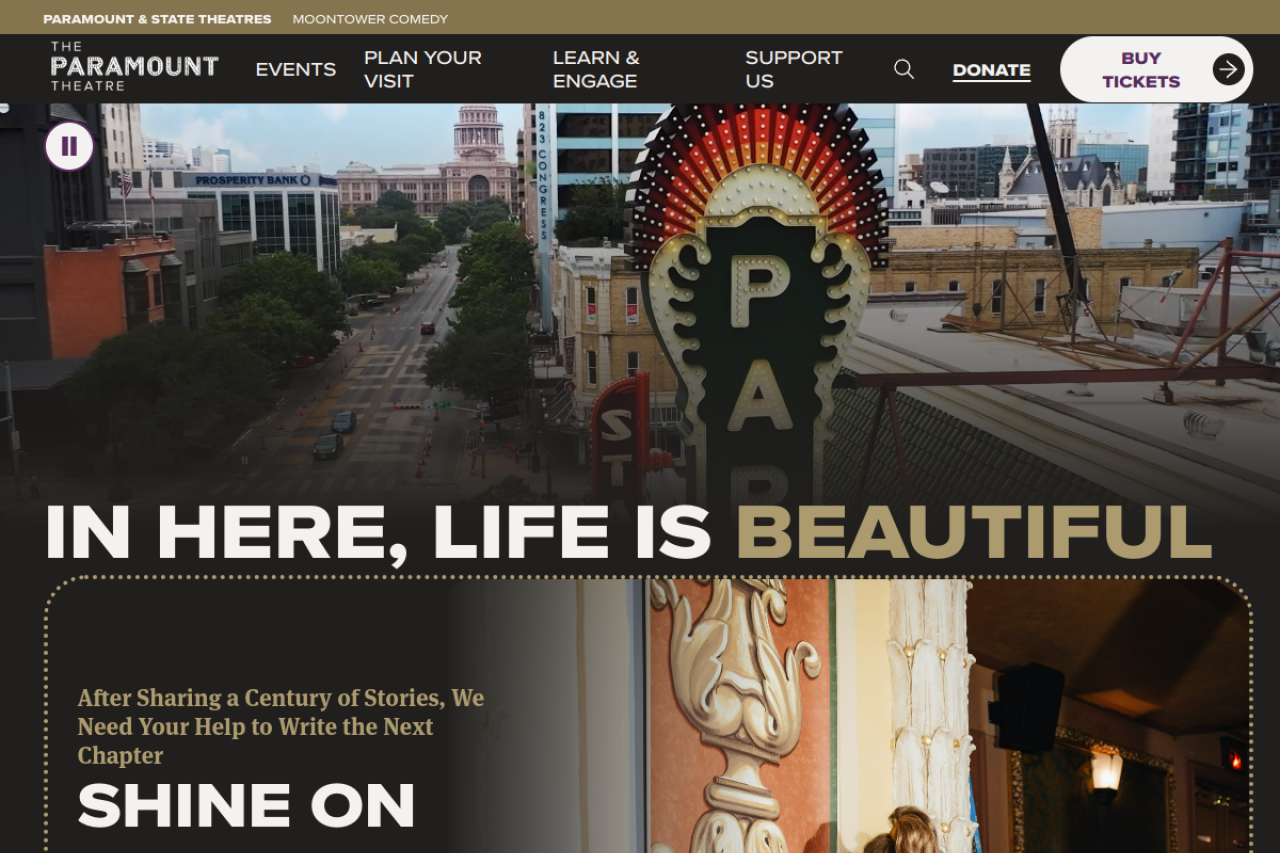Follow the Donate link
The width and height of the screenshot is (1280, 853).
pos(992,70)
